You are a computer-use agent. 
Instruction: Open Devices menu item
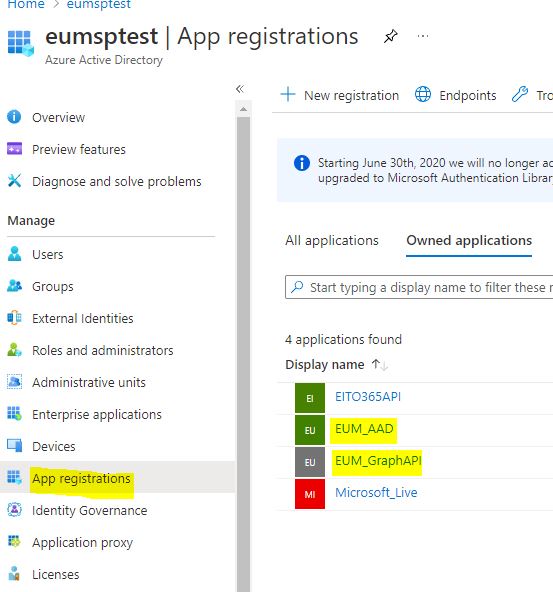click(54, 446)
